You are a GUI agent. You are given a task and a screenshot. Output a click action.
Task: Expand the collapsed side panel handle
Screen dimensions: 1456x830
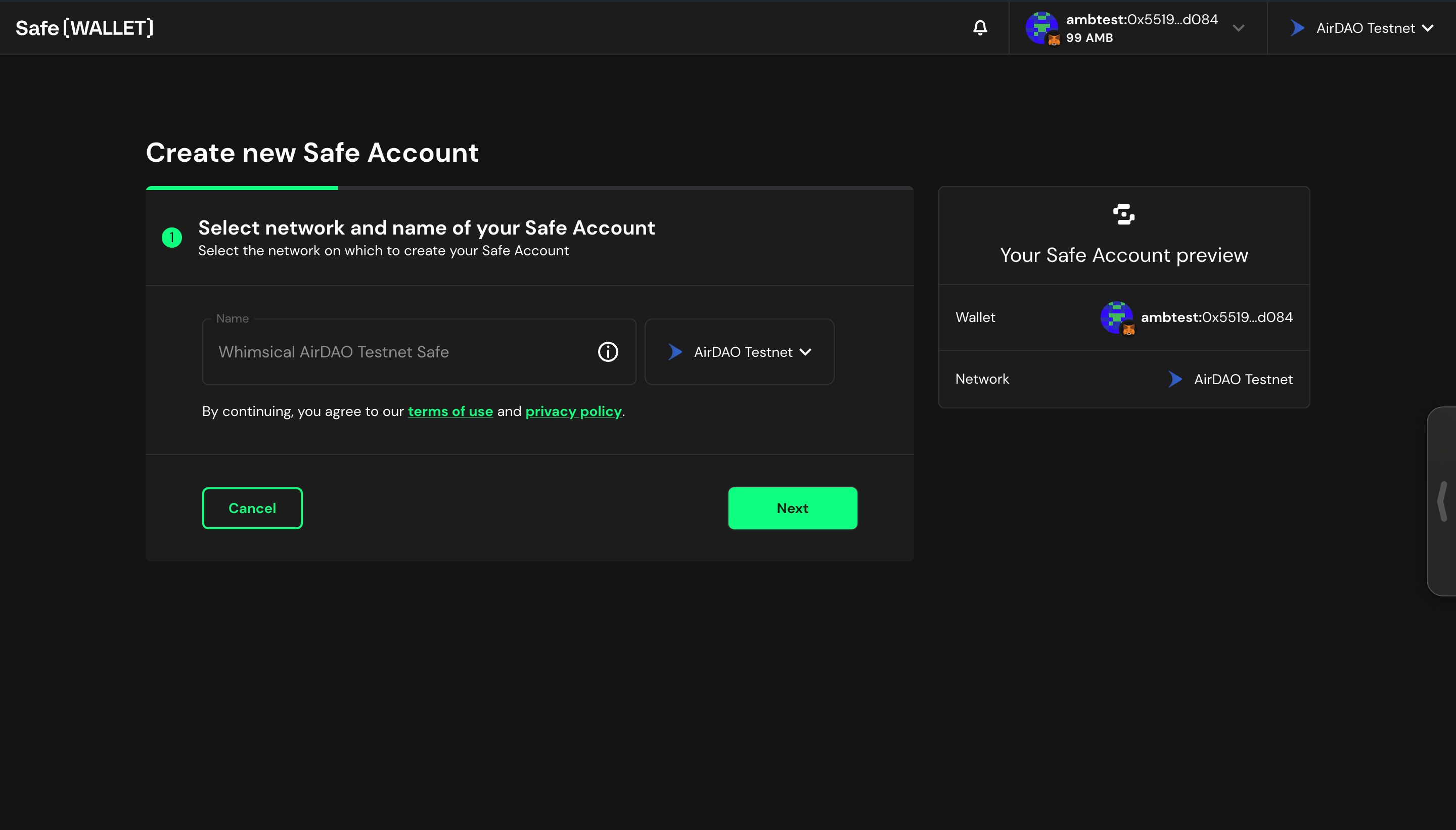(x=1442, y=501)
